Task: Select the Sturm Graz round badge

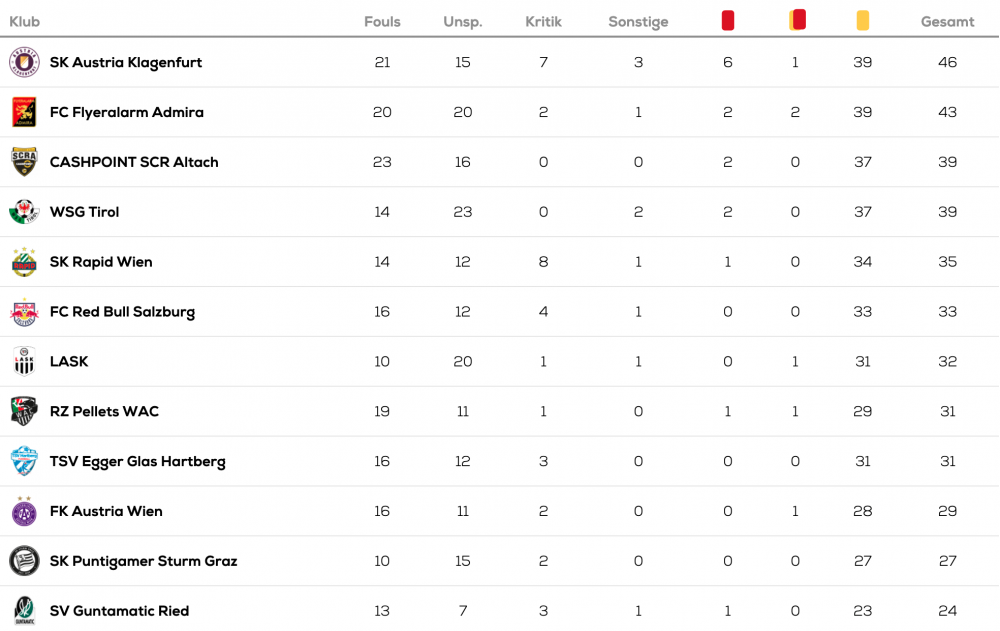Action: tap(24, 561)
